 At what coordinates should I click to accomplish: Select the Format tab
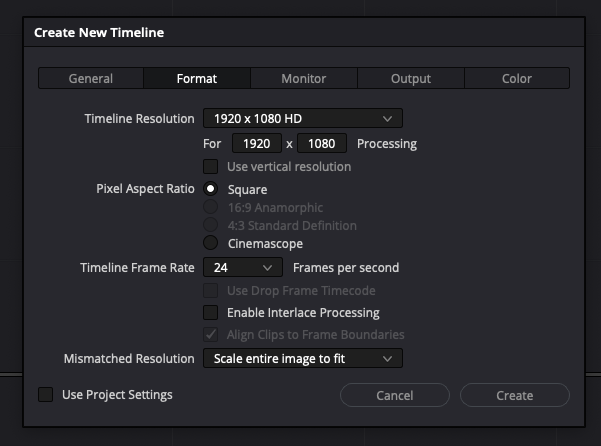point(197,78)
